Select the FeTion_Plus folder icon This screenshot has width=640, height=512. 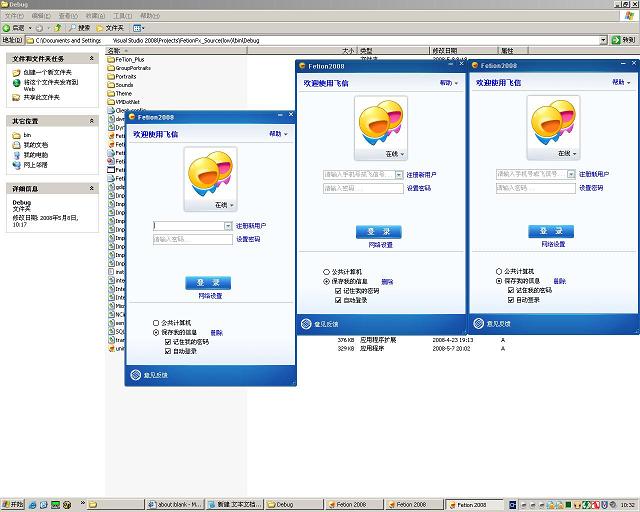coord(111,60)
